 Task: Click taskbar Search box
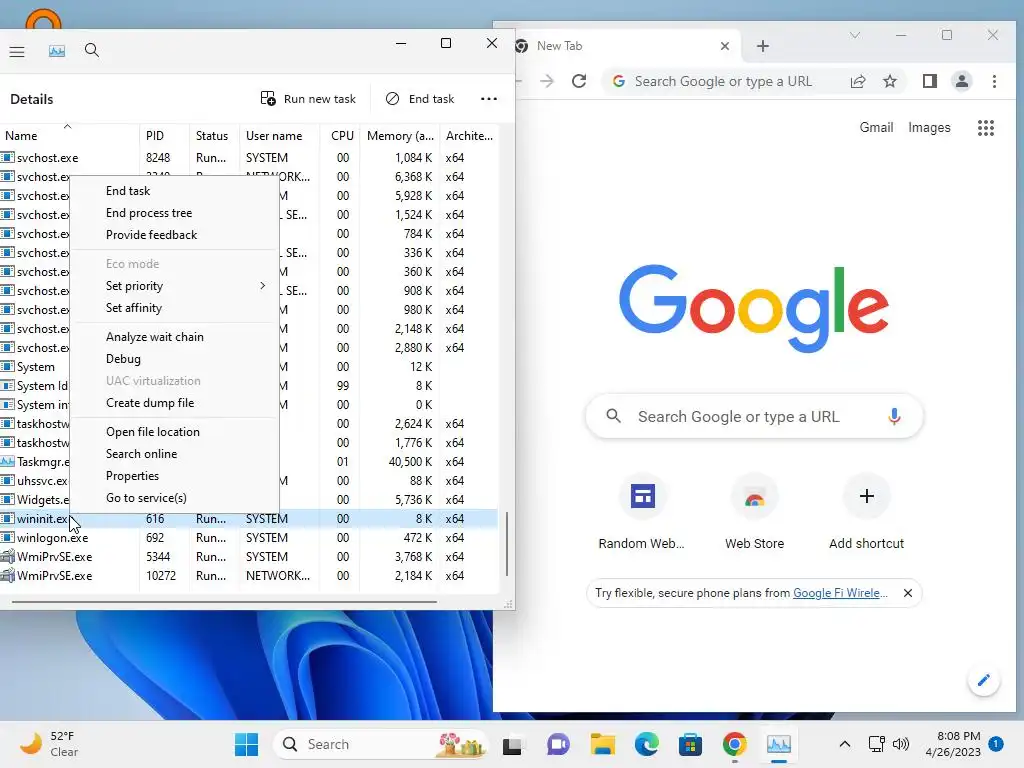[x=381, y=744]
